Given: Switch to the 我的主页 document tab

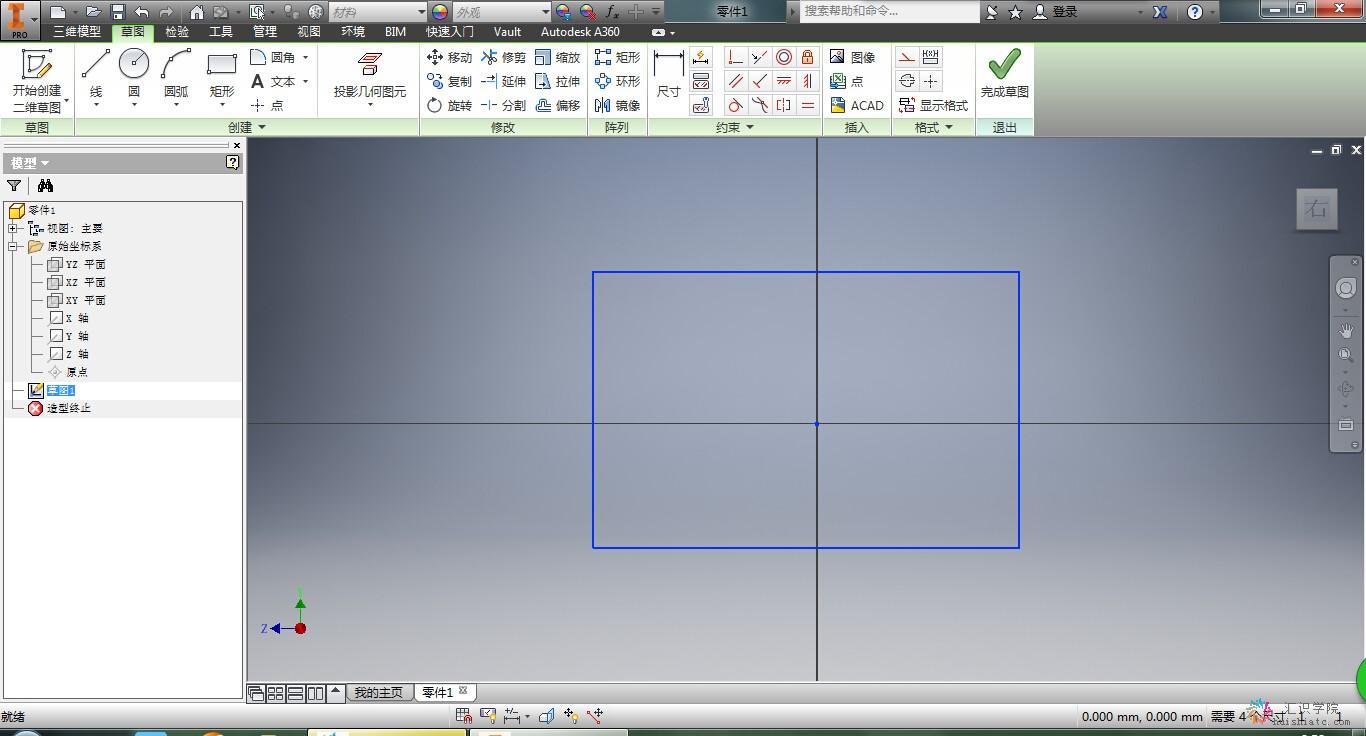Looking at the screenshot, I should (379, 692).
